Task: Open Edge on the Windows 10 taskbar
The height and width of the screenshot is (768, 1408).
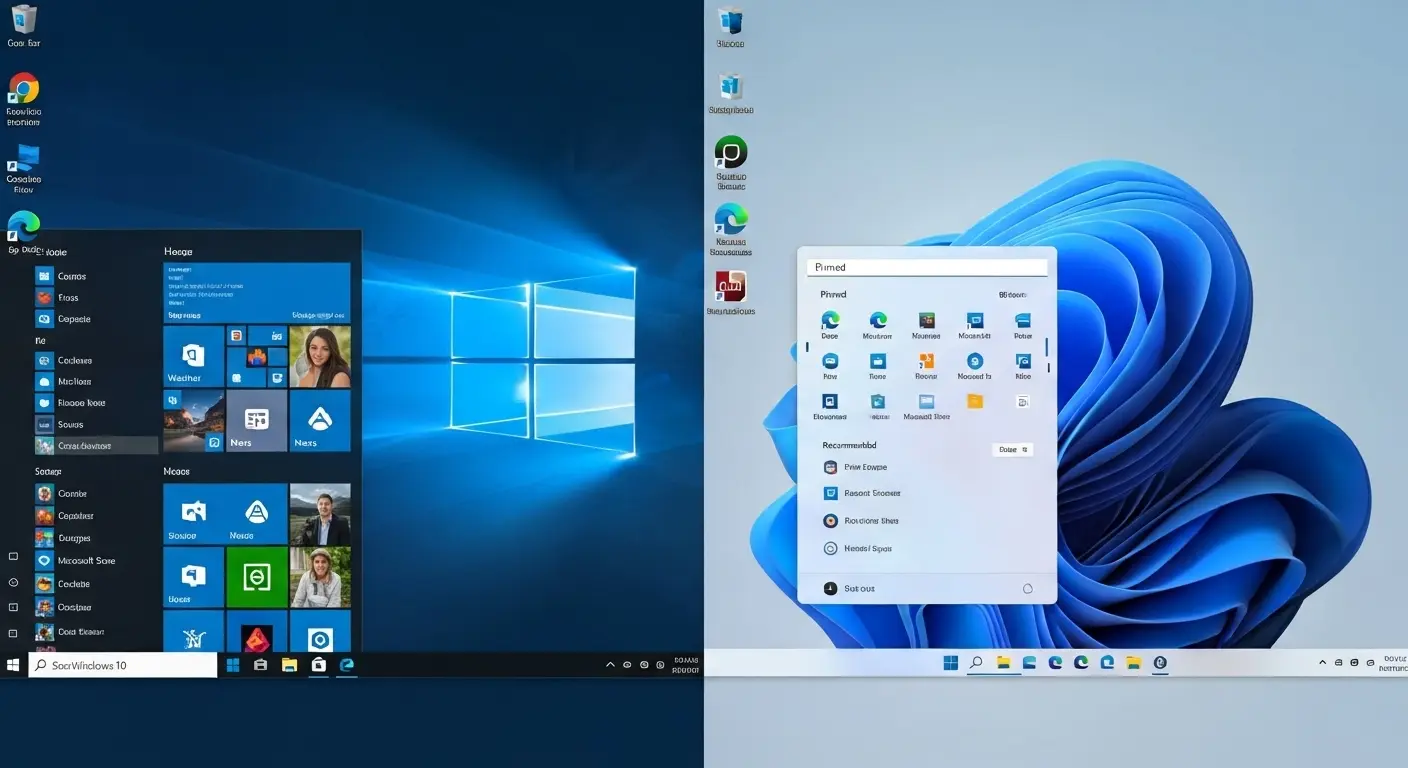Action: [x=347, y=665]
